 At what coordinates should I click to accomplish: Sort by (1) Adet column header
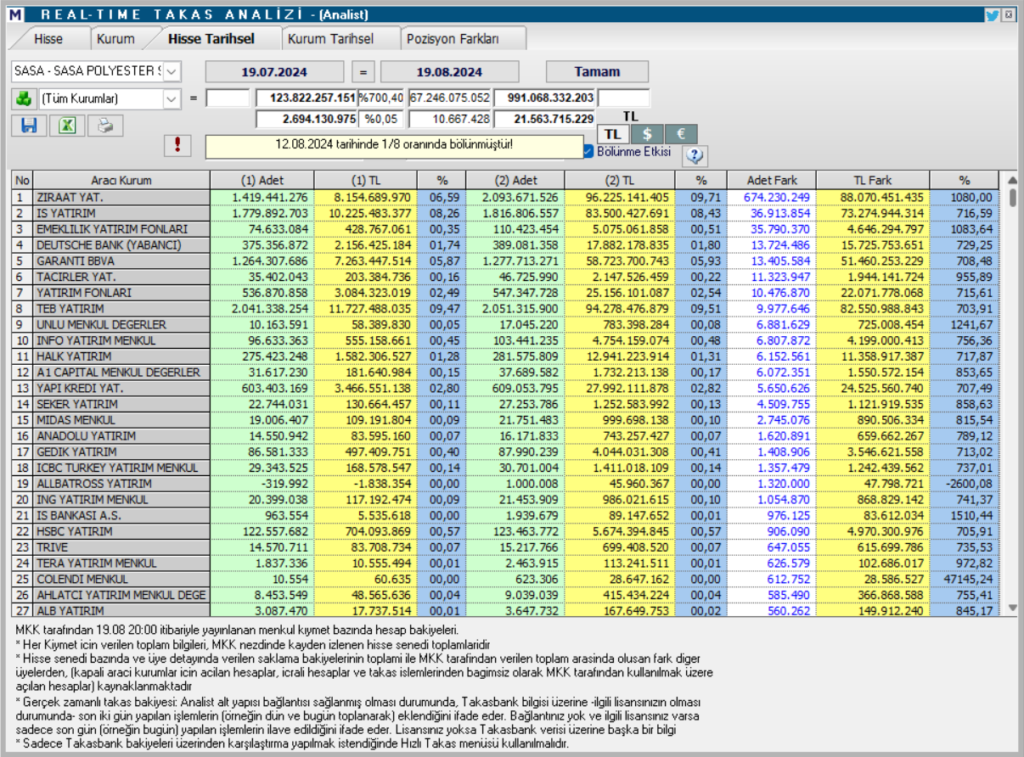[263, 180]
